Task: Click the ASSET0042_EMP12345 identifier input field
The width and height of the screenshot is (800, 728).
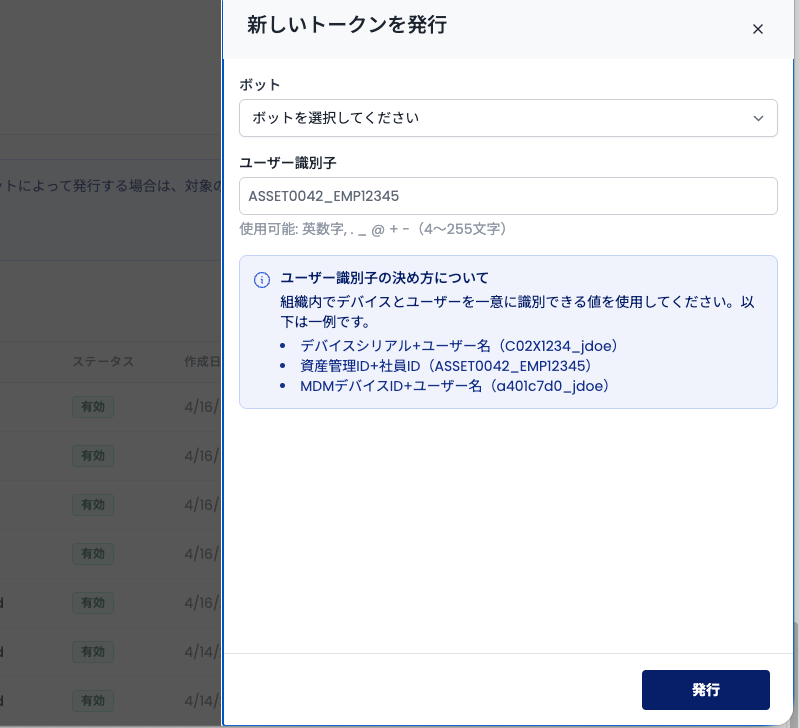Action: click(x=508, y=196)
